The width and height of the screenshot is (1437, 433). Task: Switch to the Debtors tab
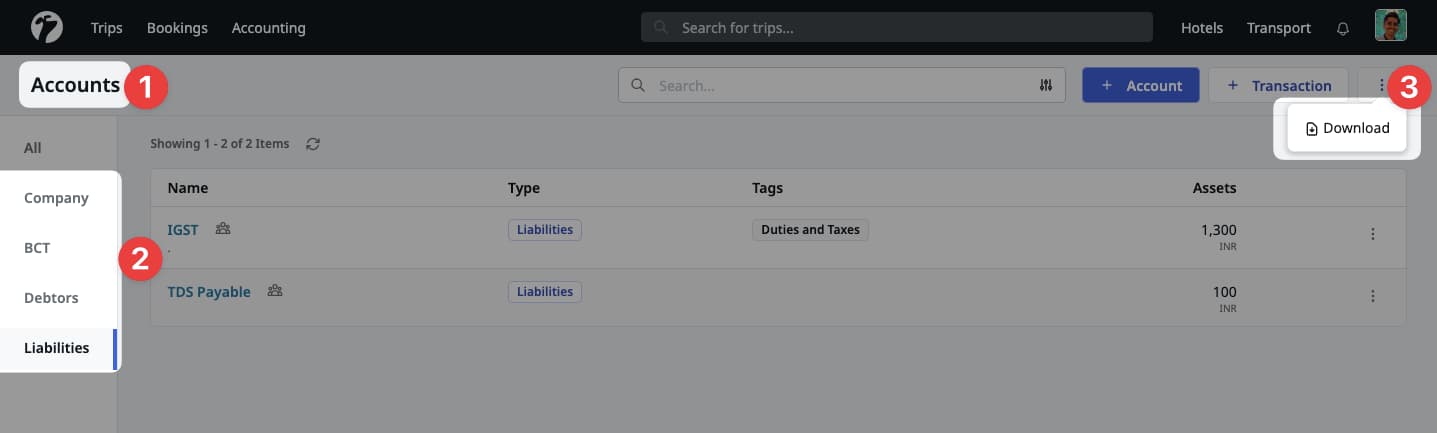tap(51, 298)
